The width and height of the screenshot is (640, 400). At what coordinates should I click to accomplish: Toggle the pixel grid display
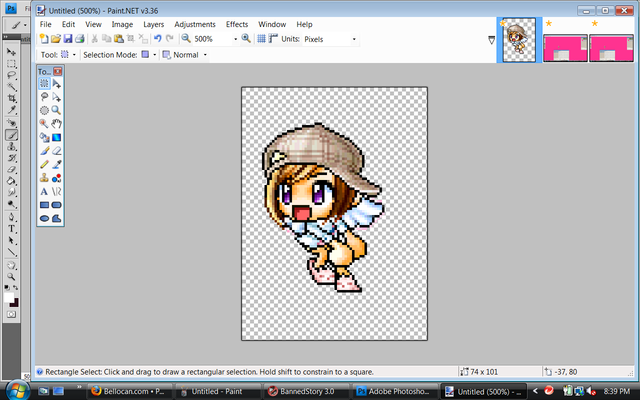(261, 39)
